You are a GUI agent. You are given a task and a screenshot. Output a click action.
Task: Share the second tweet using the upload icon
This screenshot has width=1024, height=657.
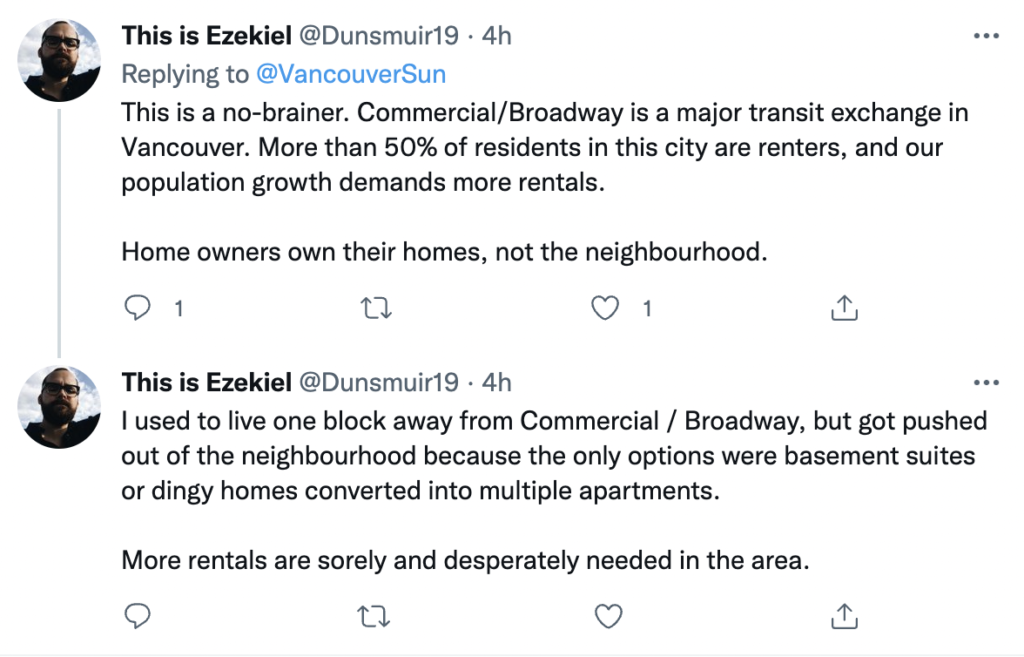[844, 616]
